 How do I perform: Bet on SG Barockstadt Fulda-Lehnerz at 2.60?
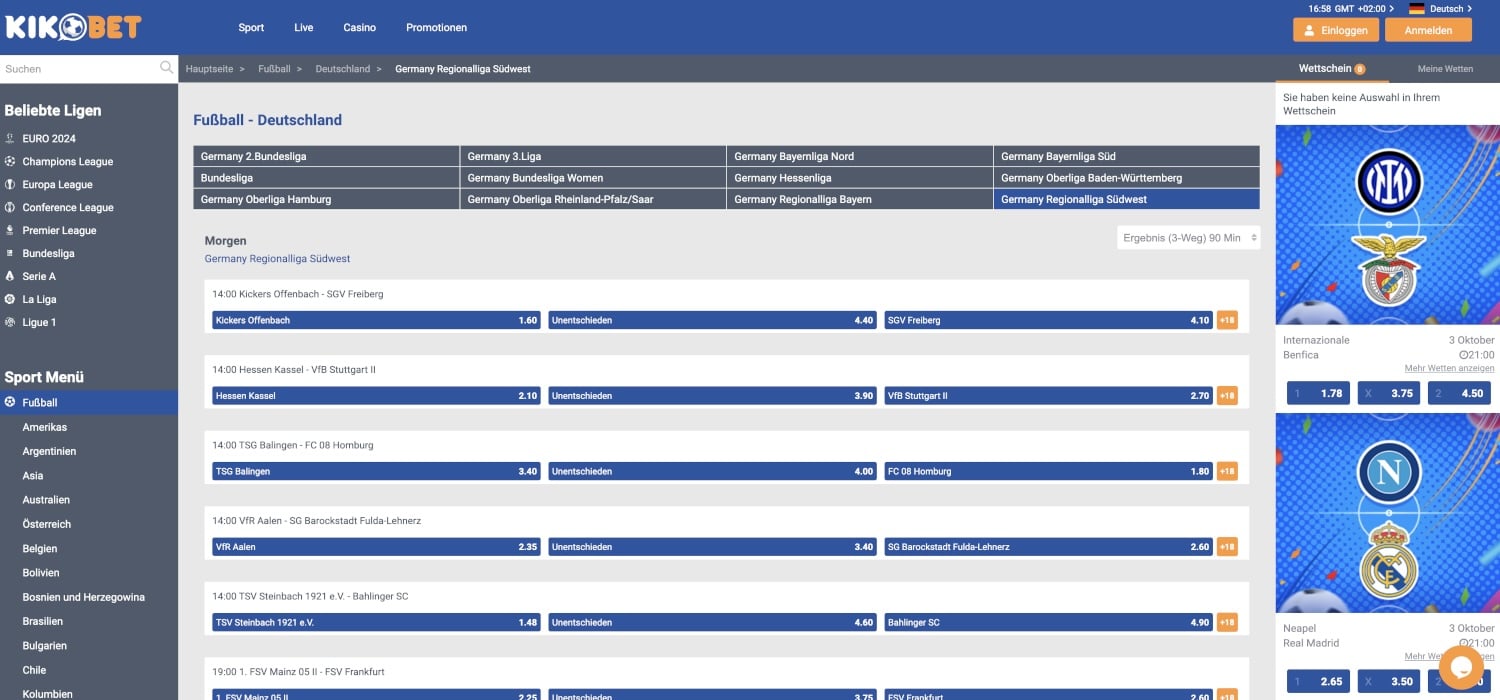click(1049, 547)
